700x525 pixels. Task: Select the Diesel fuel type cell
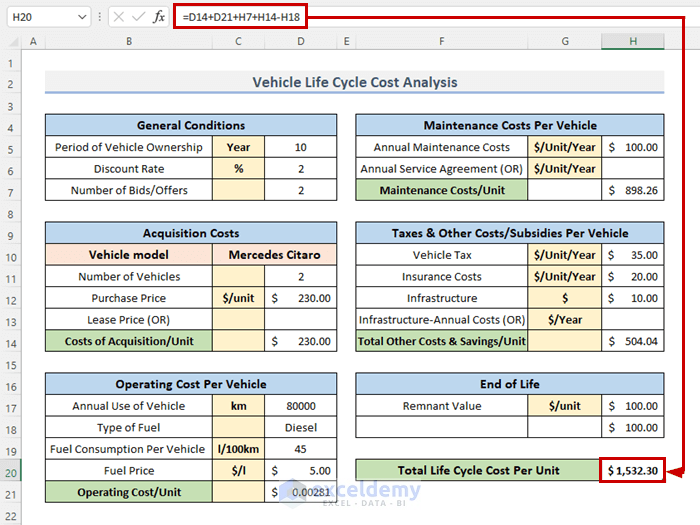point(301,428)
